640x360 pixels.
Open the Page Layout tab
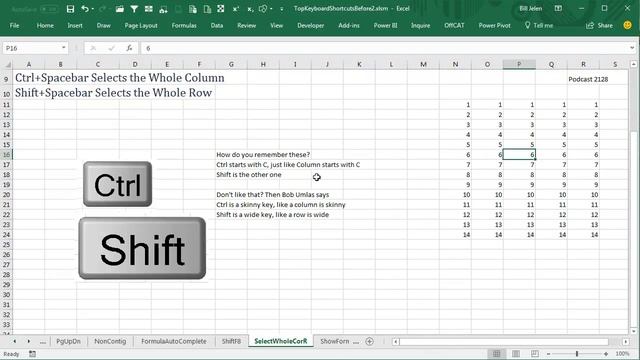pos(141,25)
